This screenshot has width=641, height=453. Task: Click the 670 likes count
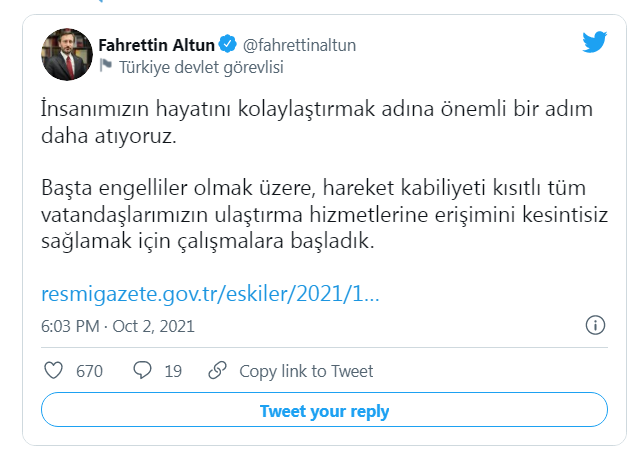tap(90, 371)
